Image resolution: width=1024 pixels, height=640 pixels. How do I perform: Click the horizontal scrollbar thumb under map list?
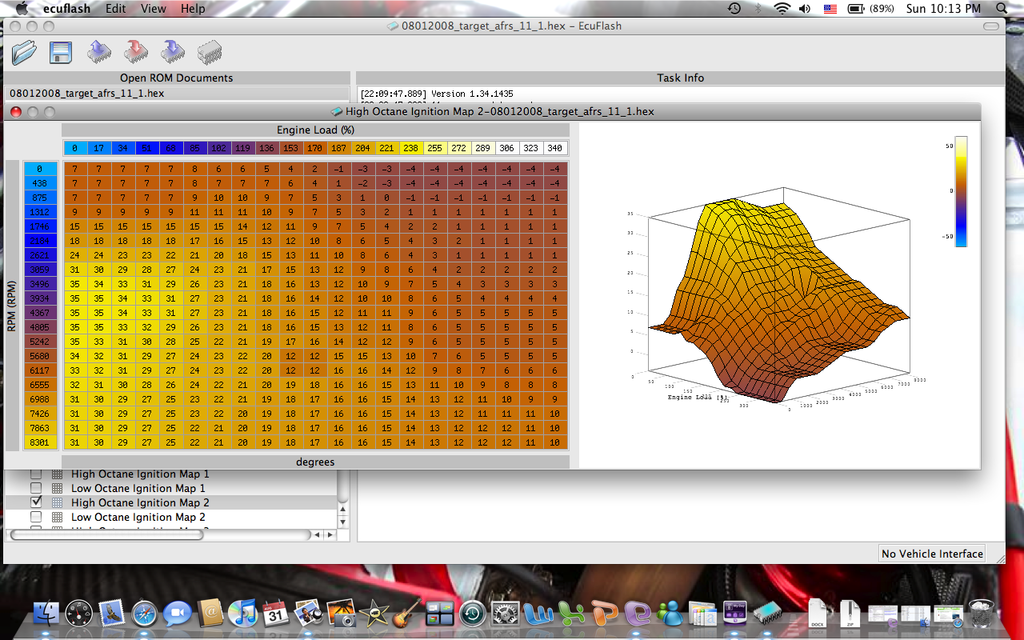(107, 534)
